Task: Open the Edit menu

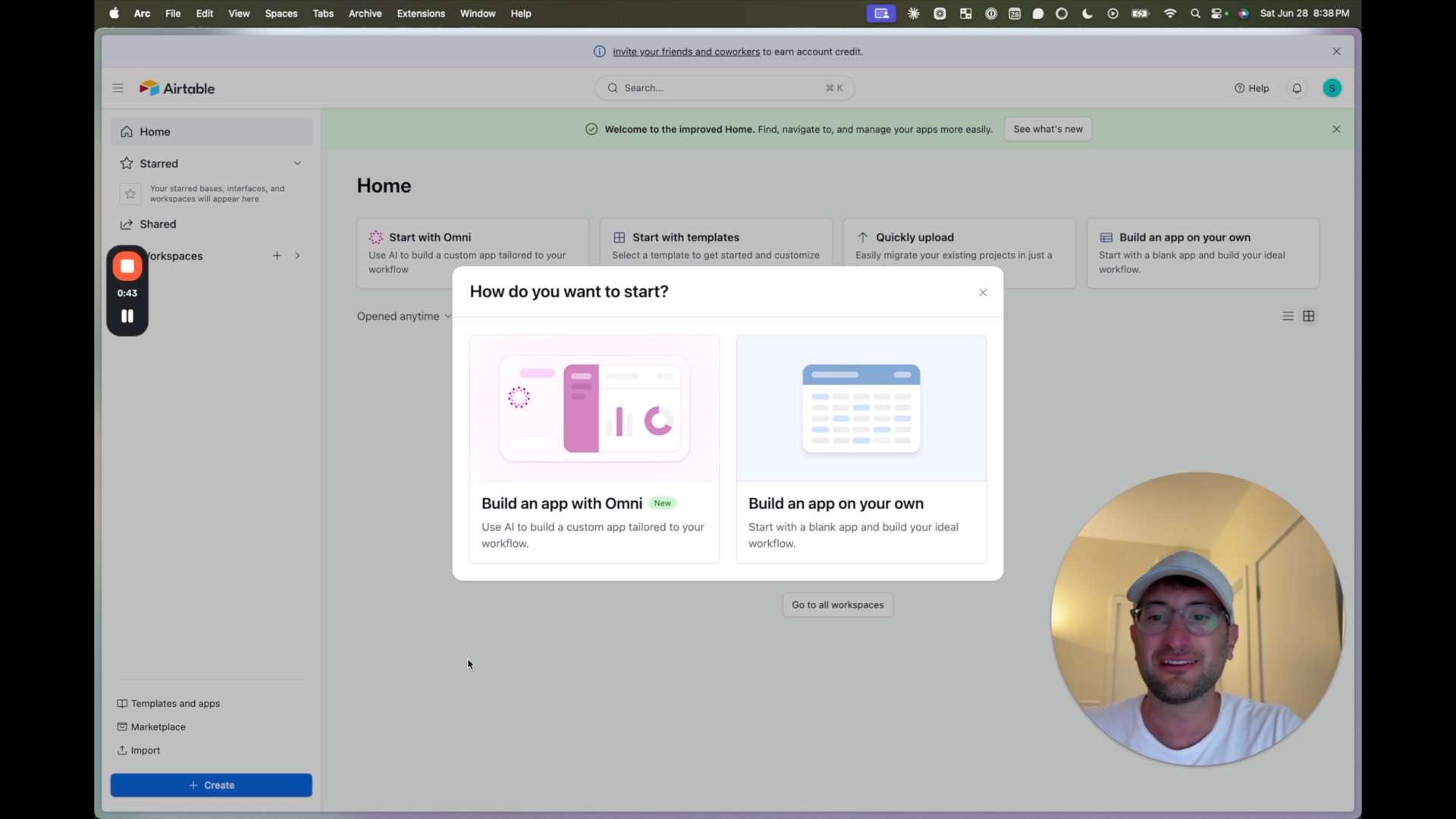Action: [x=205, y=14]
